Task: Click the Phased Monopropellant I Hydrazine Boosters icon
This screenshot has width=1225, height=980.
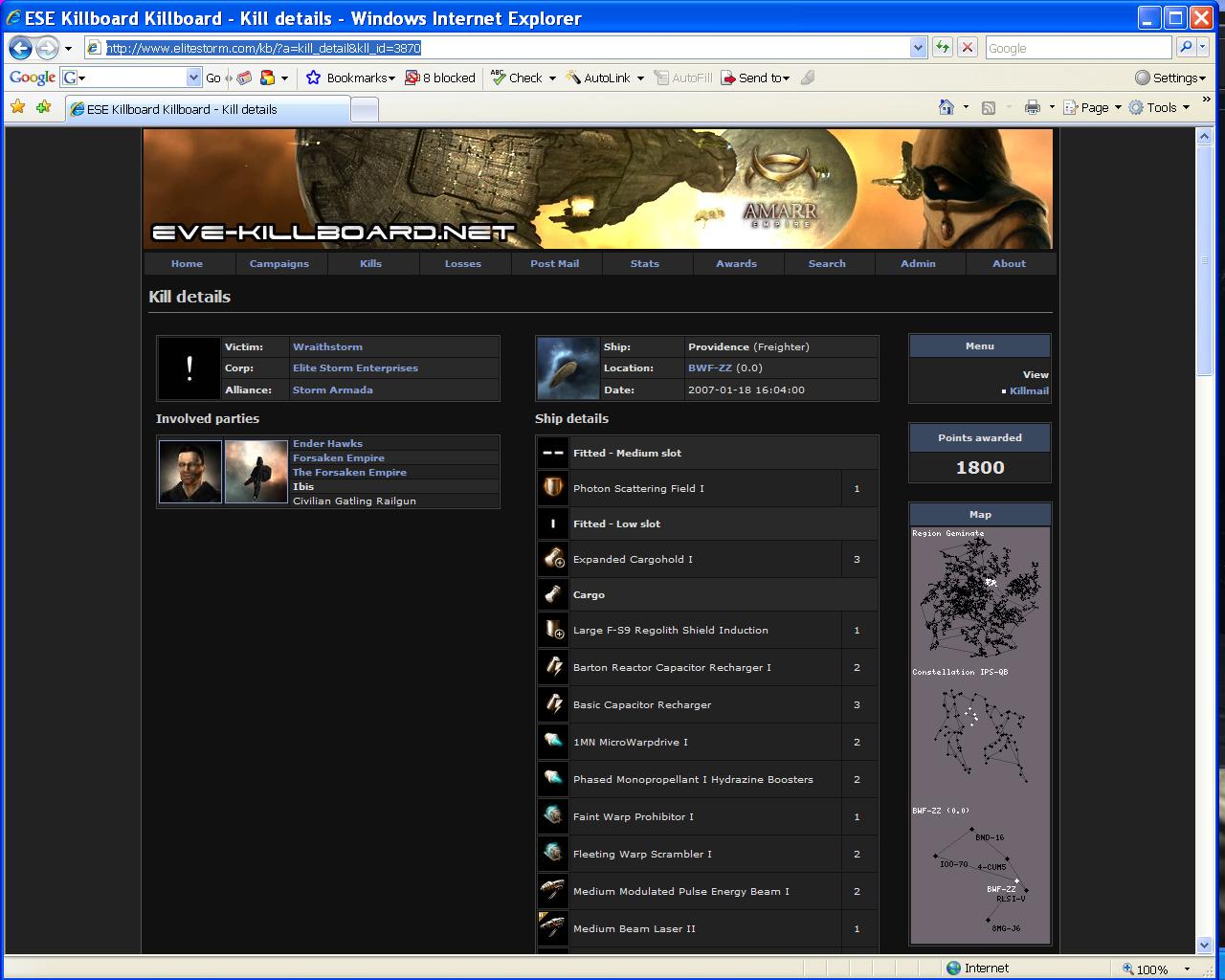Action: (x=553, y=779)
